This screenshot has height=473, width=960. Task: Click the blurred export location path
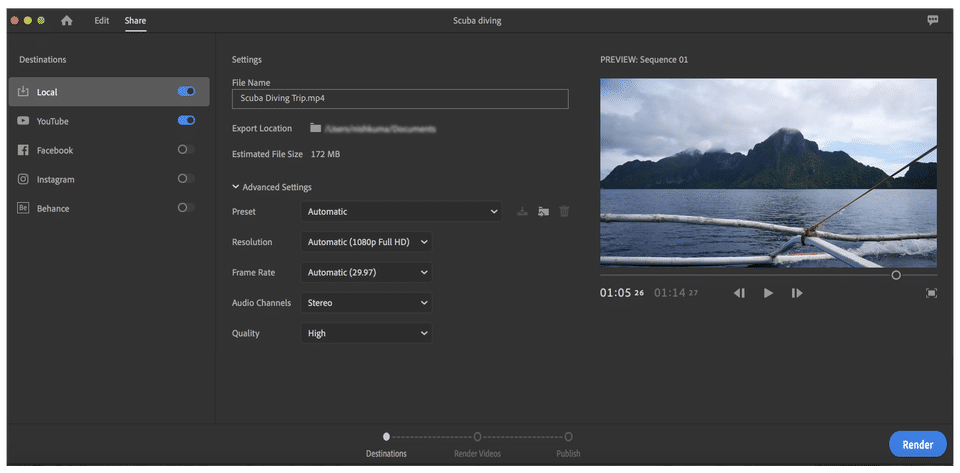pyautogui.click(x=380, y=128)
